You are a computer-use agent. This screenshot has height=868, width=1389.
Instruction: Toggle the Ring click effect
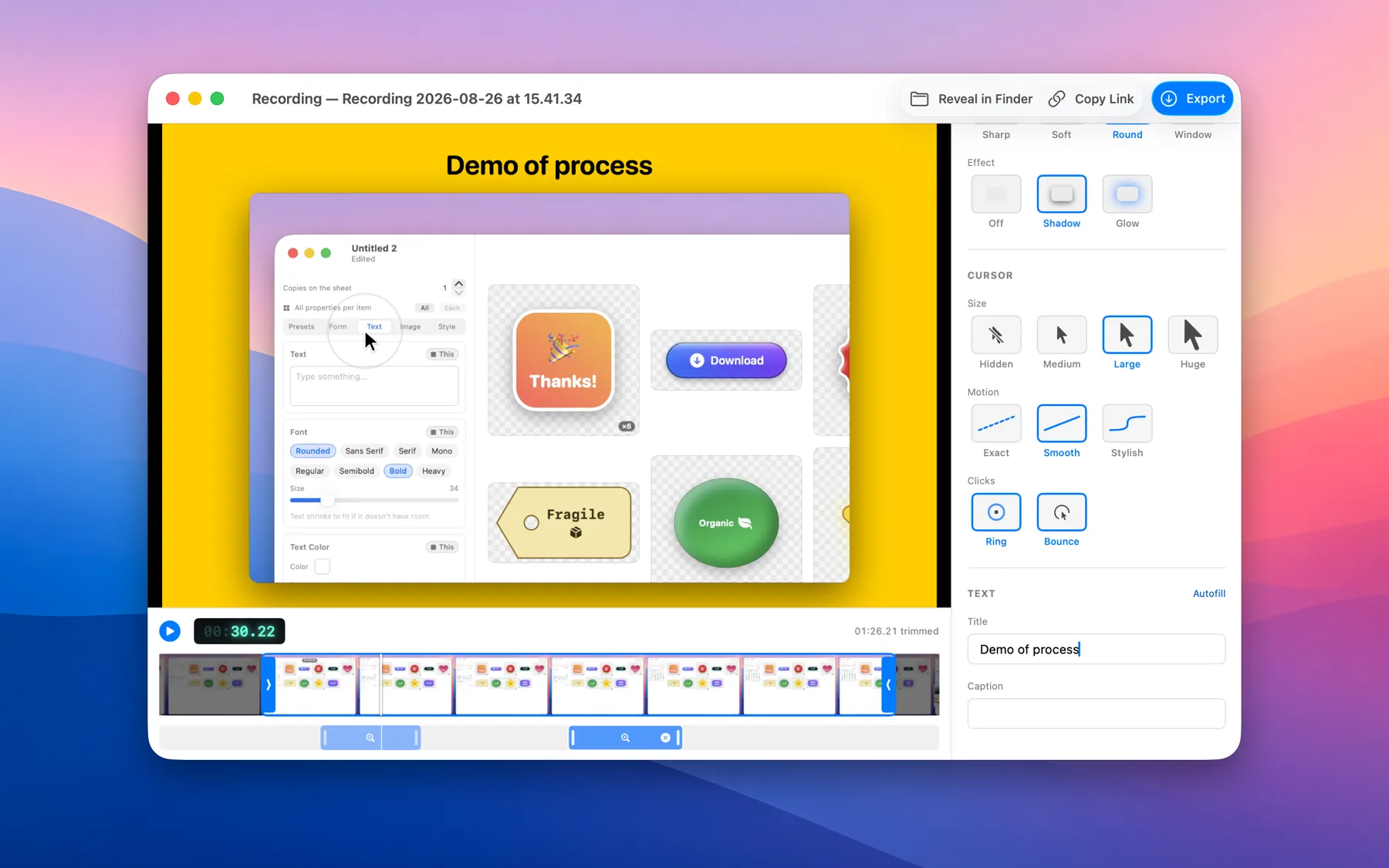(x=996, y=512)
